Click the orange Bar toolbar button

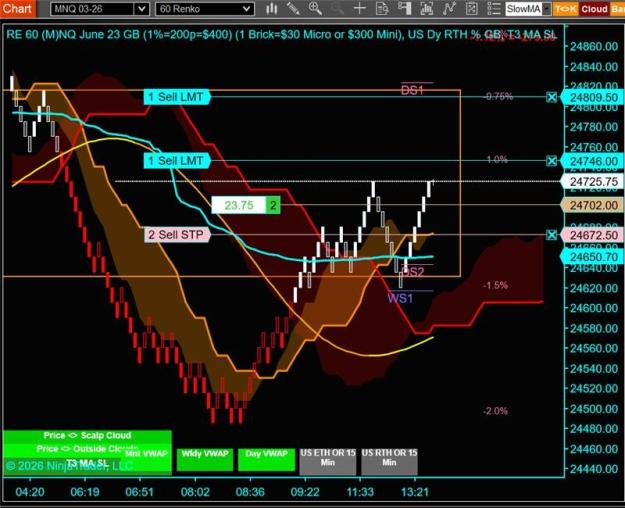coord(617,9)
